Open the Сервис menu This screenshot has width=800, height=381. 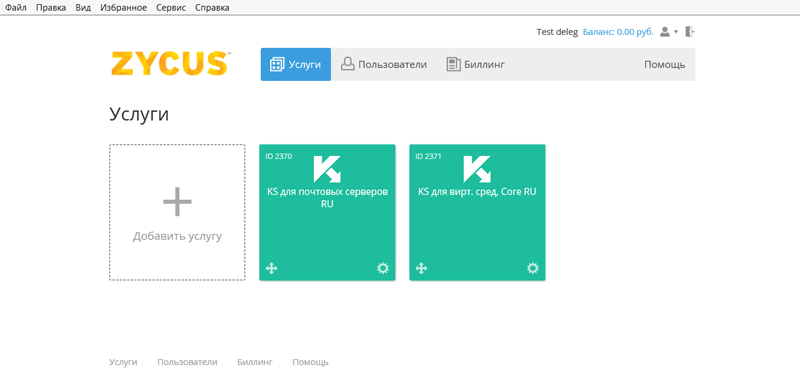171,8
